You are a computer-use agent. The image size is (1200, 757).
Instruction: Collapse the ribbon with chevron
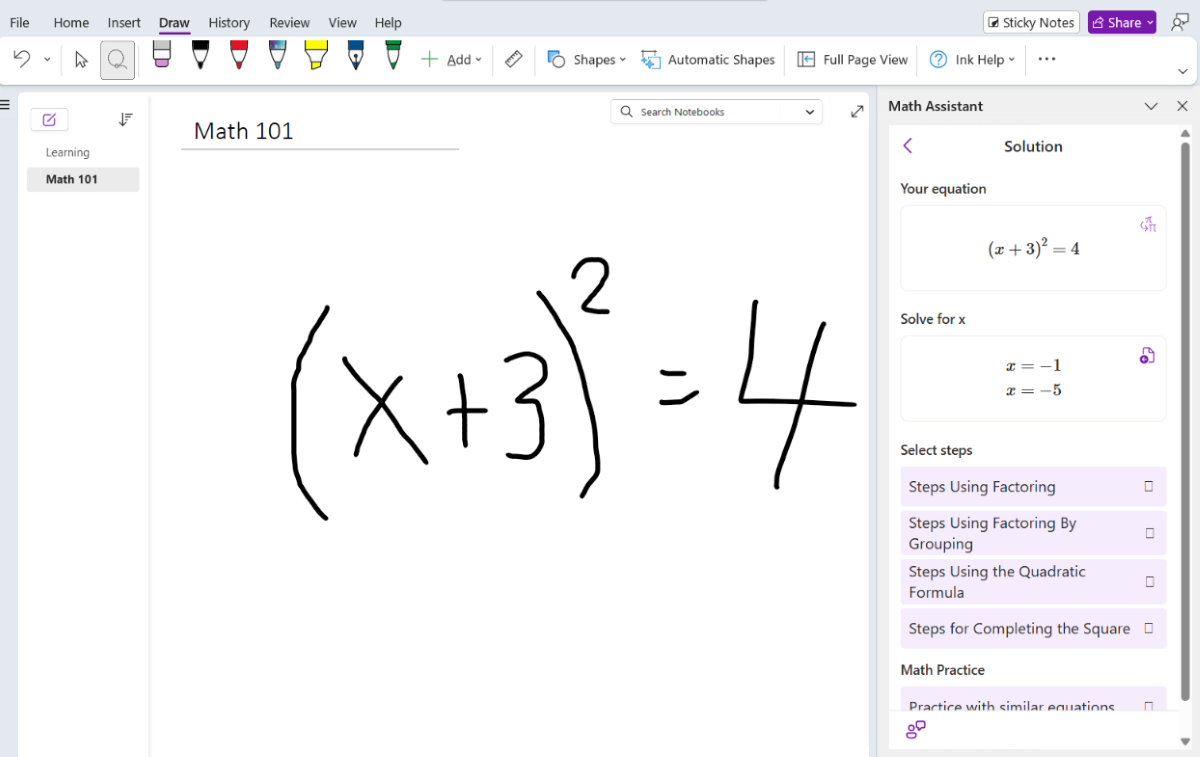(1183, 71)
